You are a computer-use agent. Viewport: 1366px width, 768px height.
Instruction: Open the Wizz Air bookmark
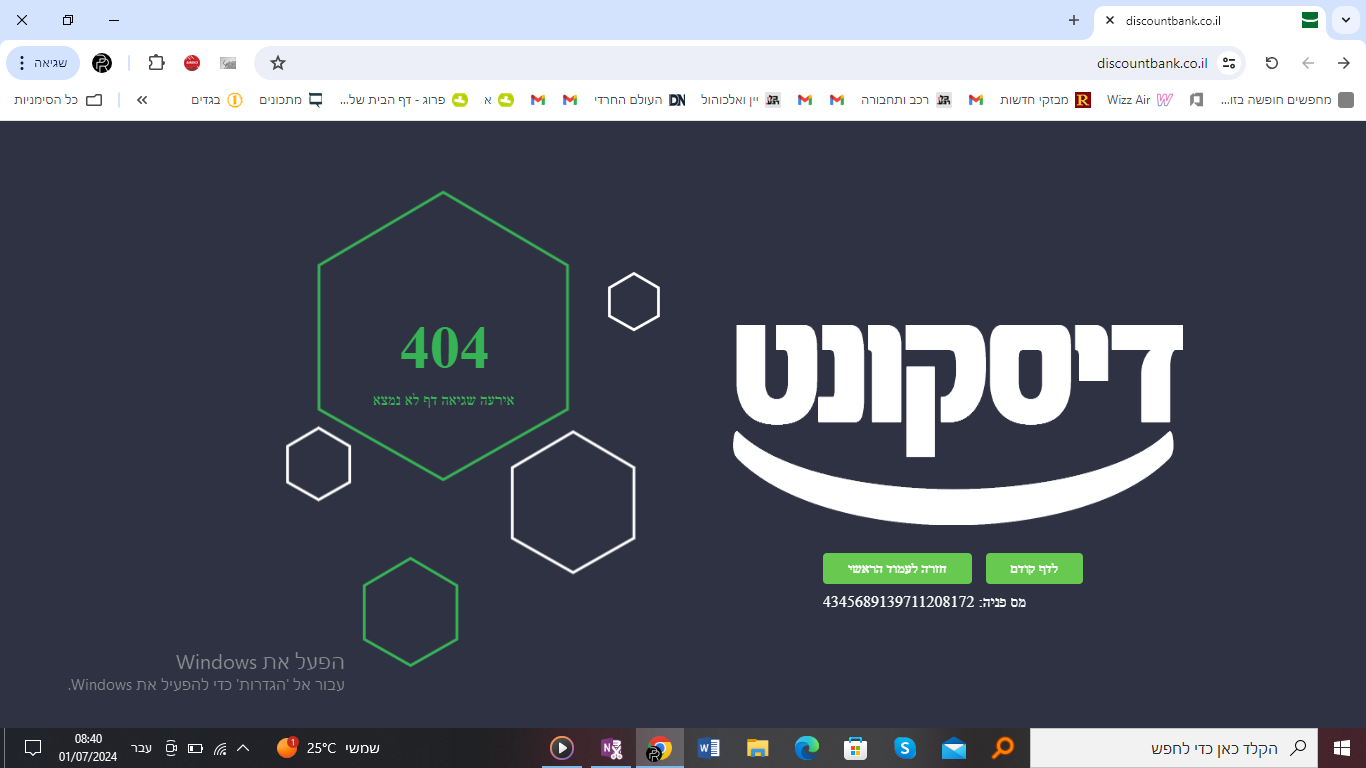point(1139,100)
